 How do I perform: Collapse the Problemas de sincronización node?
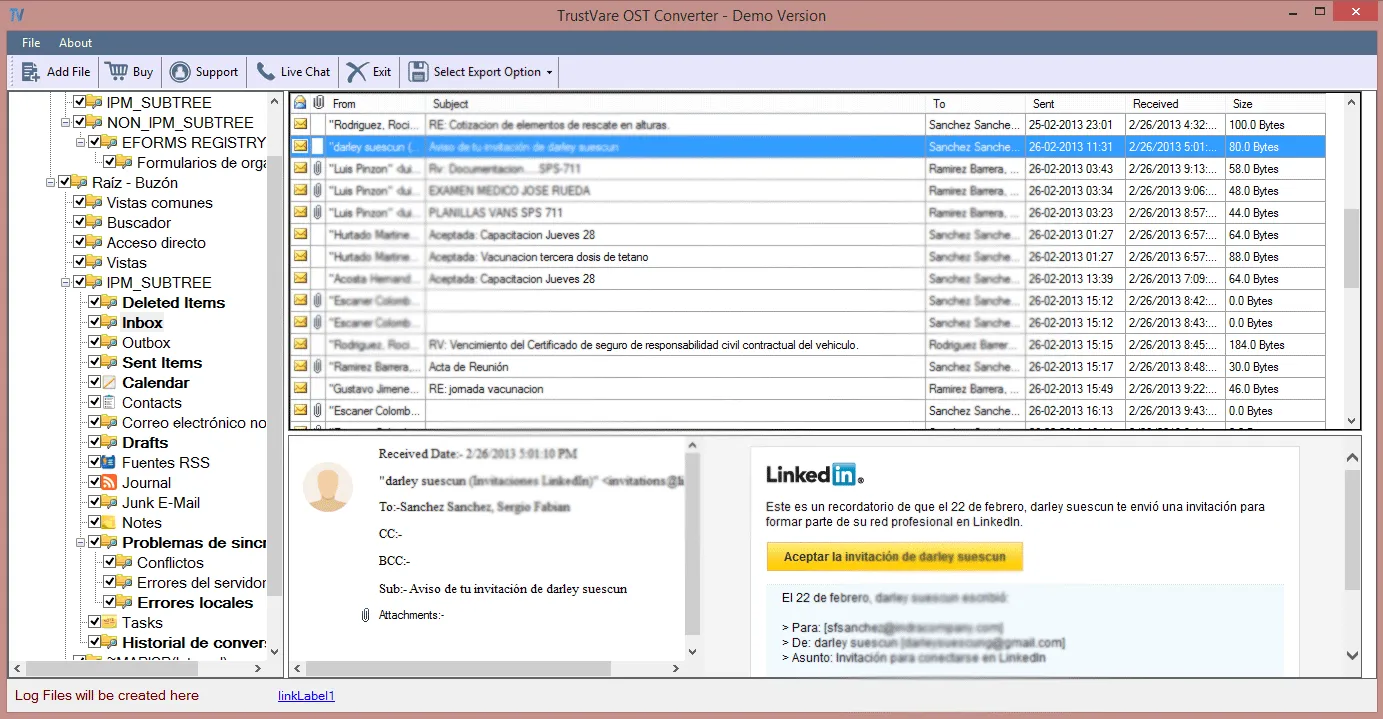[x=78, y=542]
